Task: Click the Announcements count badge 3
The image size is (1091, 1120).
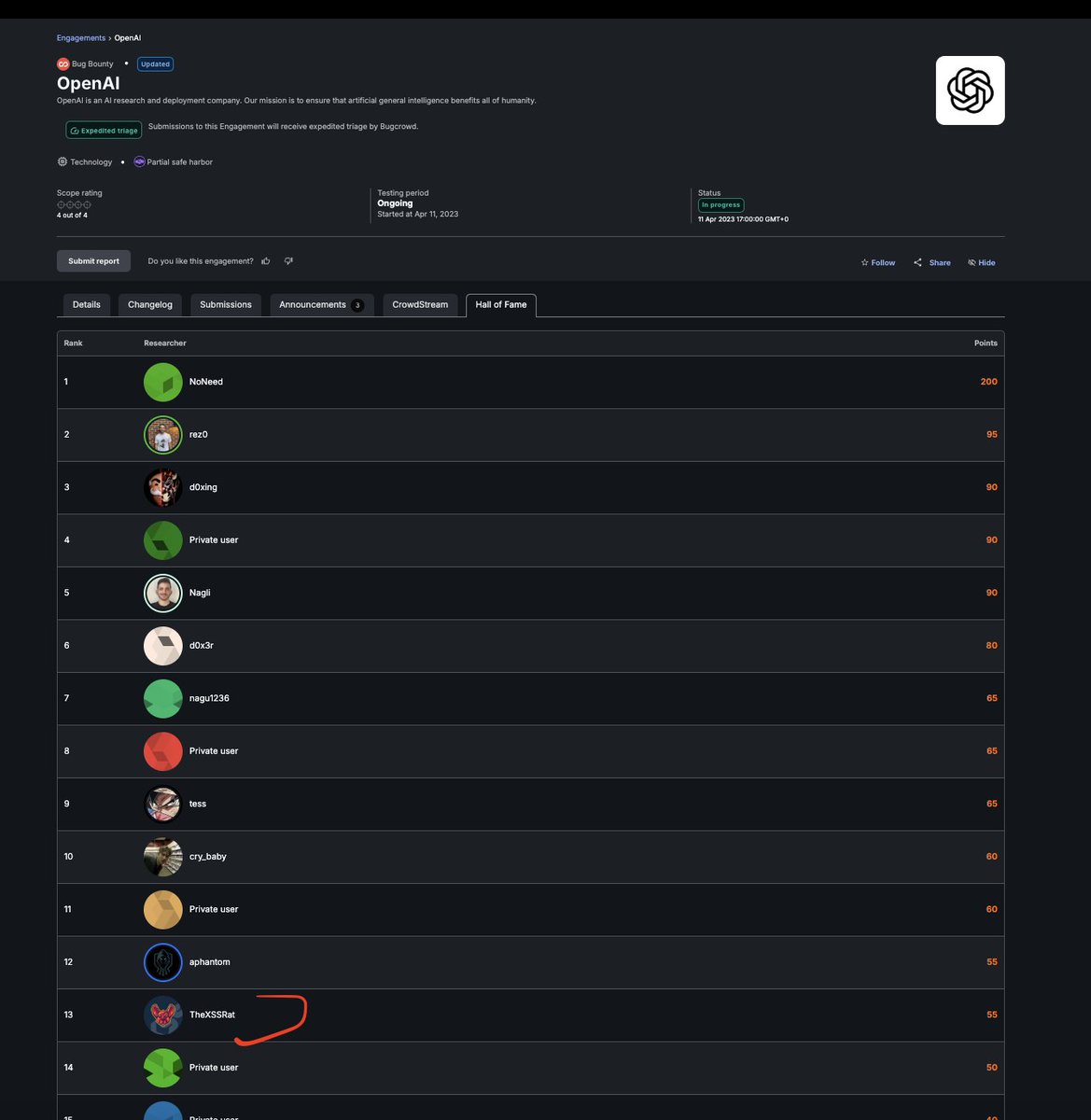Action: [x=357, y=305]
